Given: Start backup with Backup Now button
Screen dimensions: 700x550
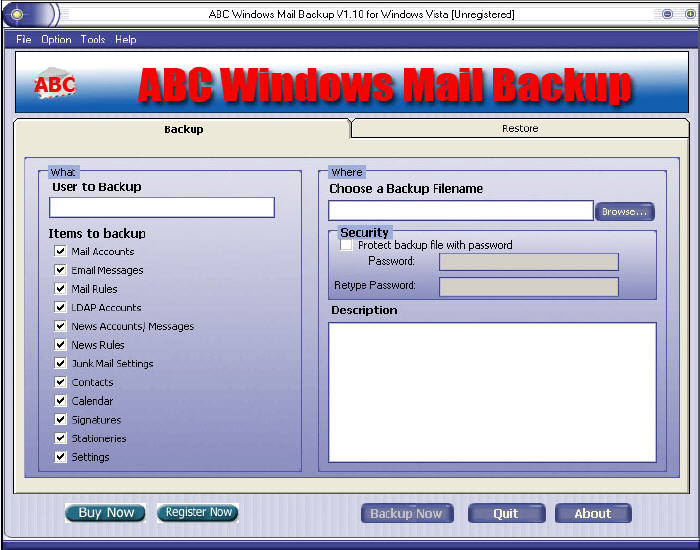Looking at the screenshot, I should [x=407, y=513].
